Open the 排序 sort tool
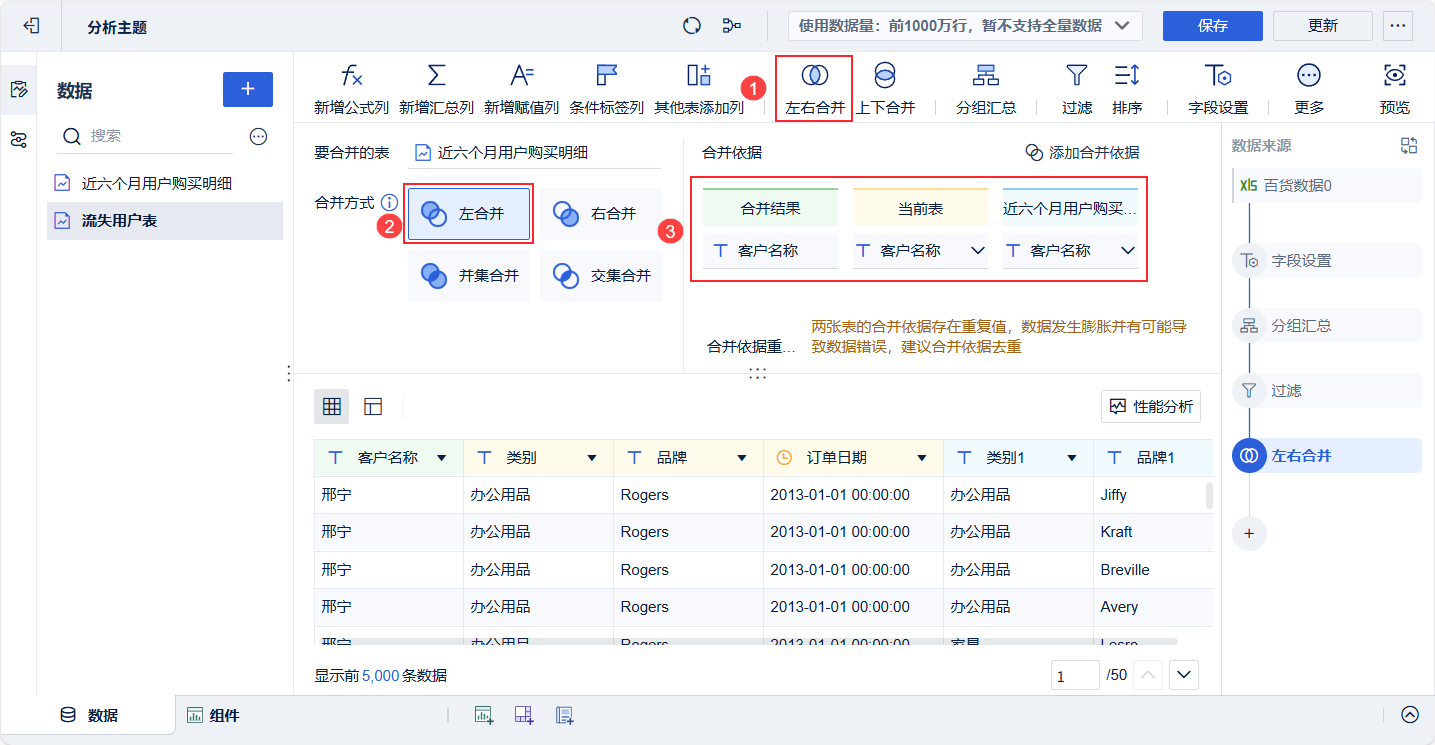 1127,89
